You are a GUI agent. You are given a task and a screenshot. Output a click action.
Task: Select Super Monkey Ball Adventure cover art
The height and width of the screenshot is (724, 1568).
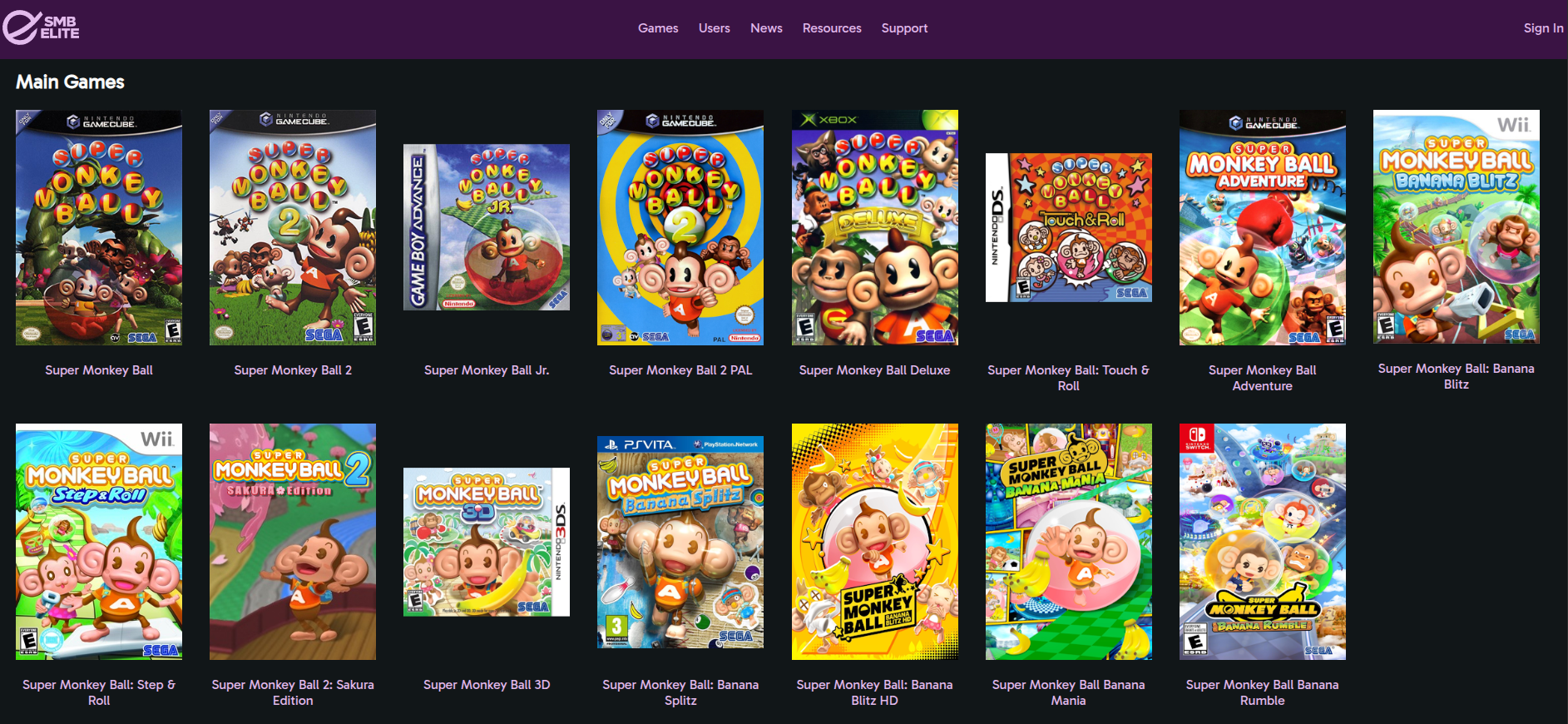1263,227
